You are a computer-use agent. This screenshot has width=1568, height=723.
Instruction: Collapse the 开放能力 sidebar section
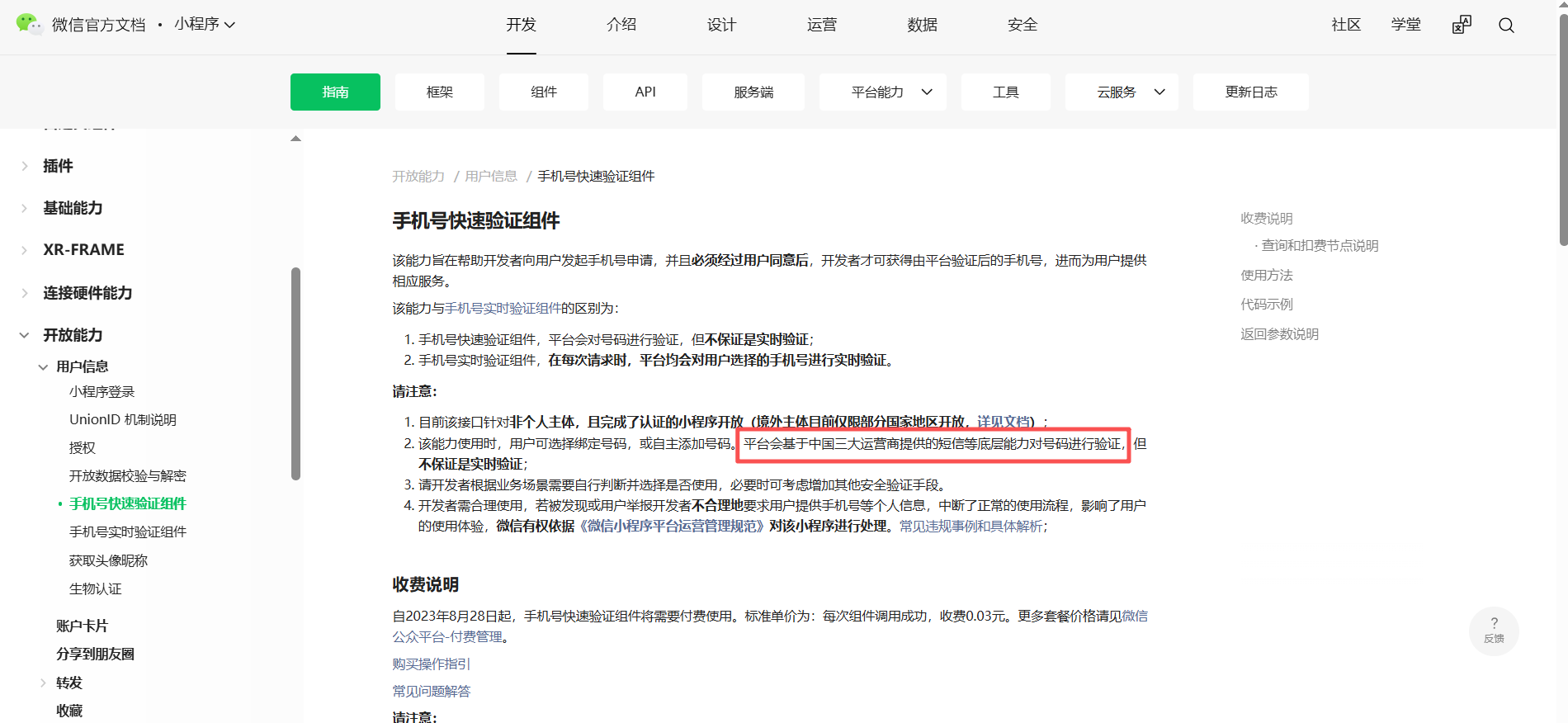pyautogui.click(x=24, y=335)
